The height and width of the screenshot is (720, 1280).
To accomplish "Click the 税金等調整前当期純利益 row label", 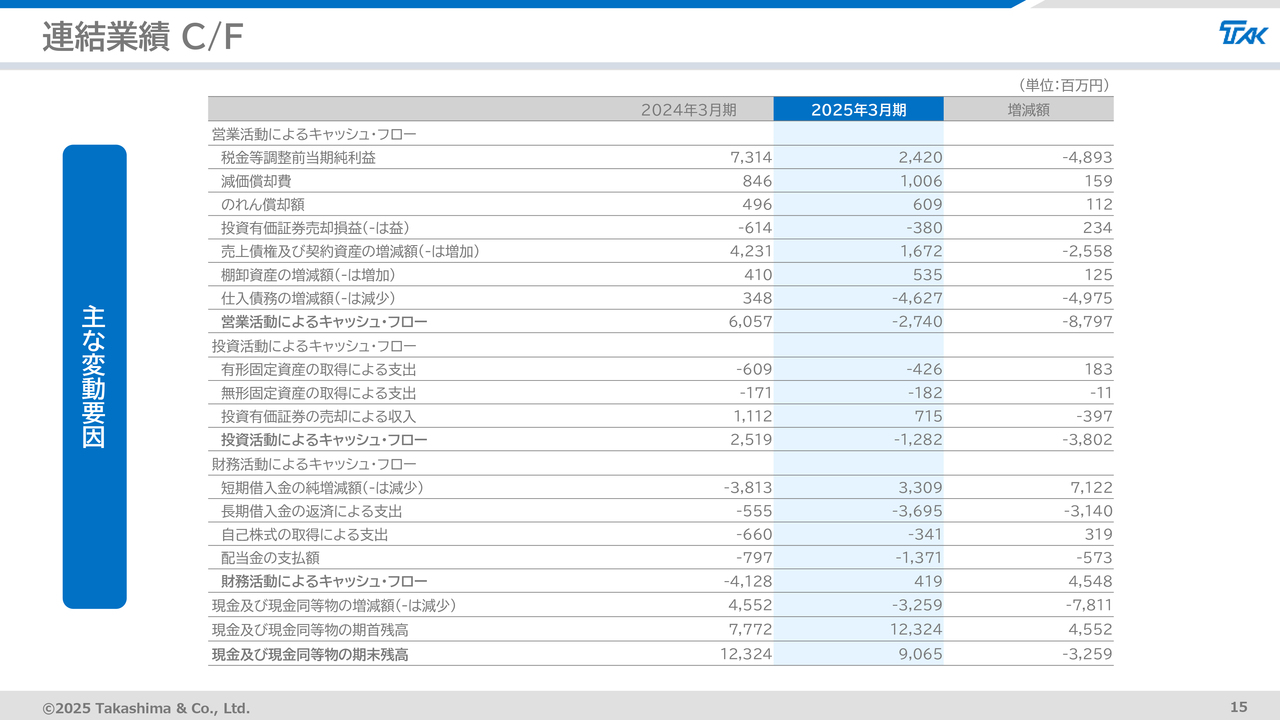I will click(299, 157).
